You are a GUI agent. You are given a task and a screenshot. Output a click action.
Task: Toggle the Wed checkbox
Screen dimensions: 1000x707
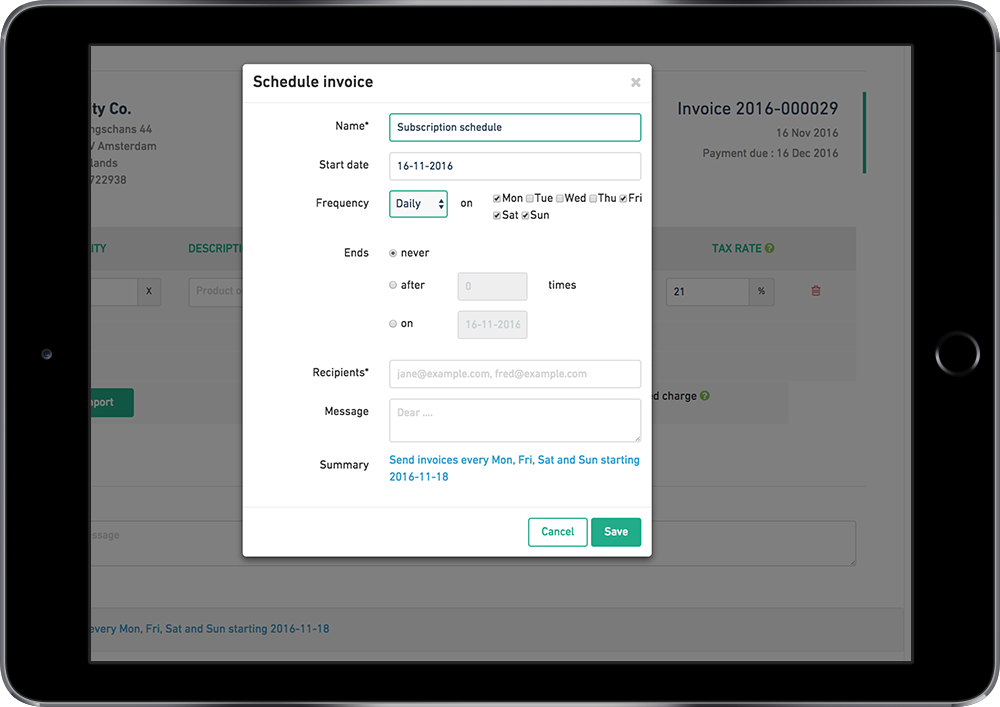(x=559, y=198)
